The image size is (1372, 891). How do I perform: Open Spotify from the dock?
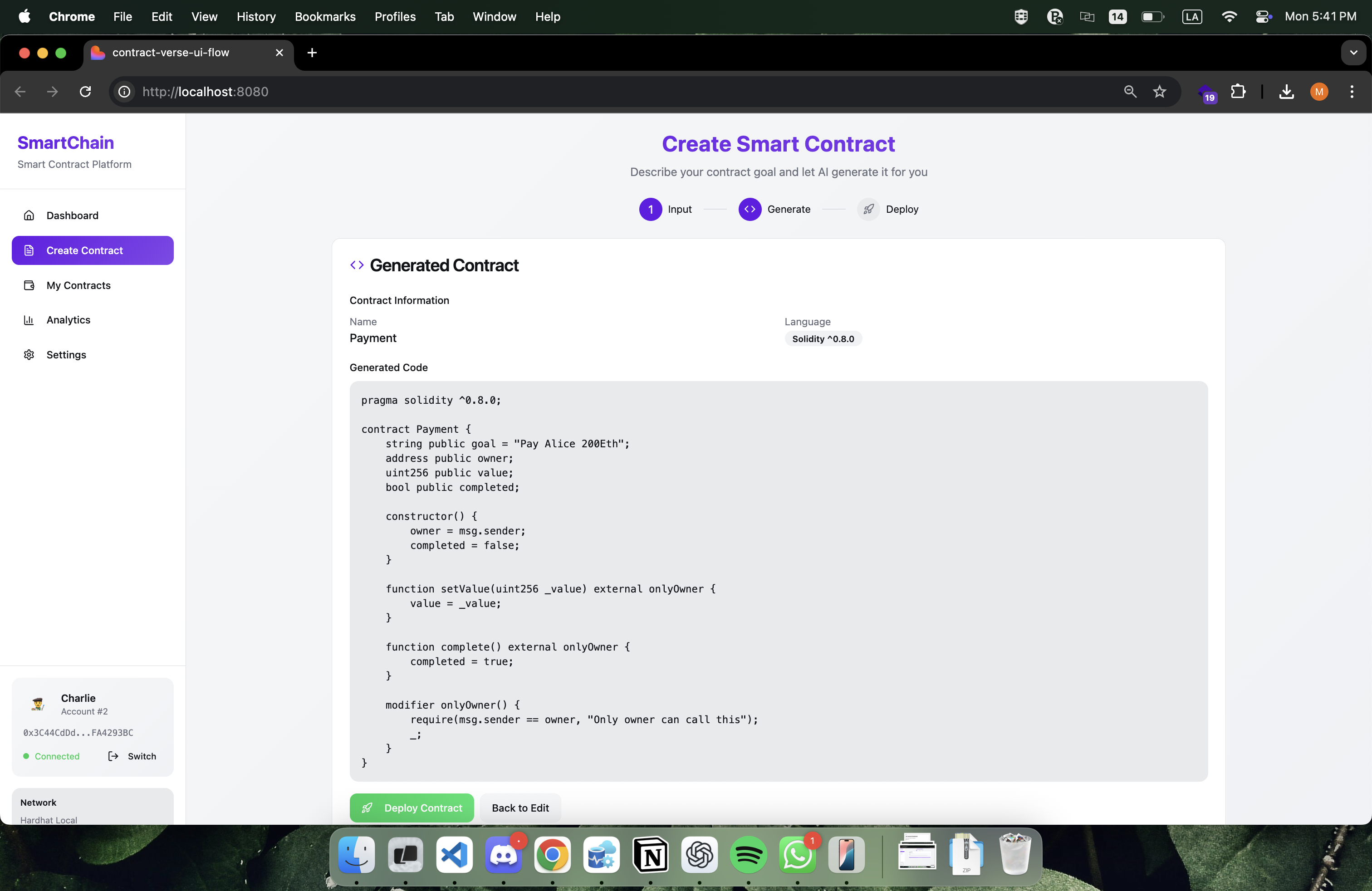pos(748,855)
